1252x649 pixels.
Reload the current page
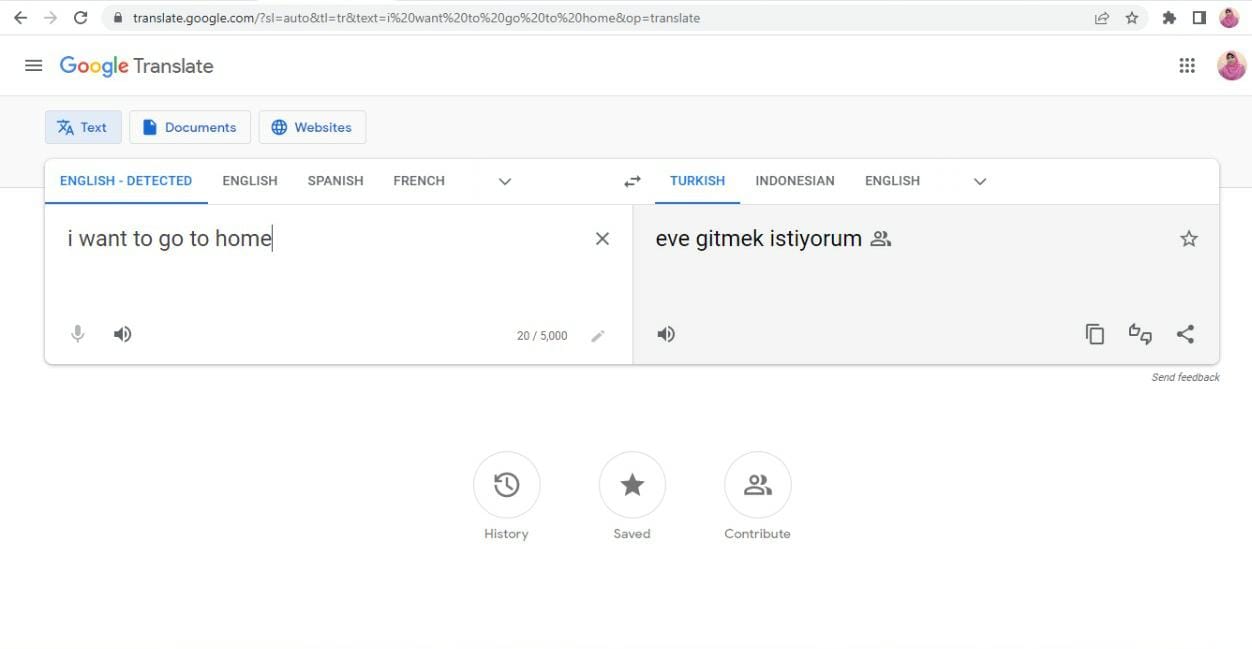pyautogui.click(x=81, y=18)
